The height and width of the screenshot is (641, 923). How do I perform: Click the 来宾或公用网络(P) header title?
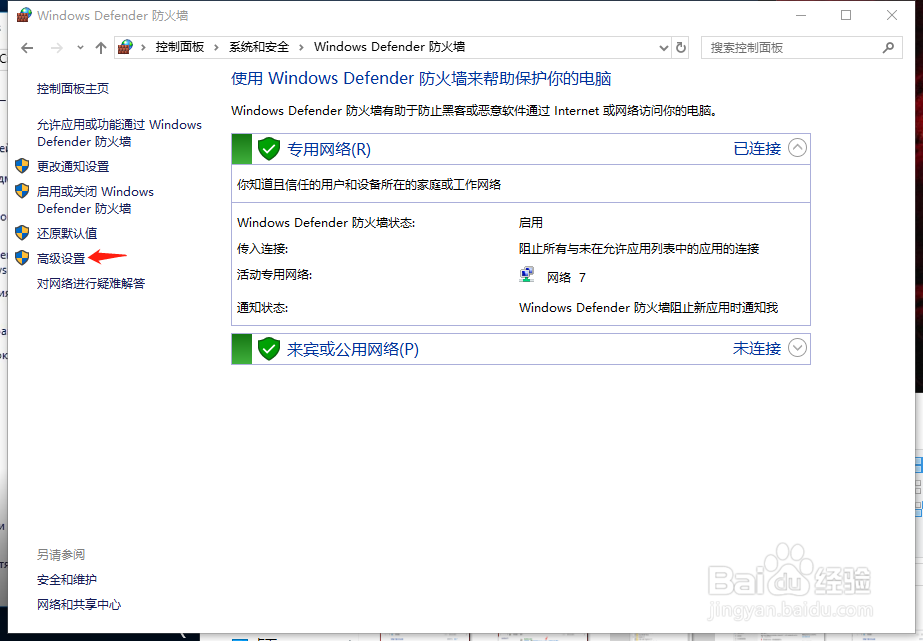(353, 350)
